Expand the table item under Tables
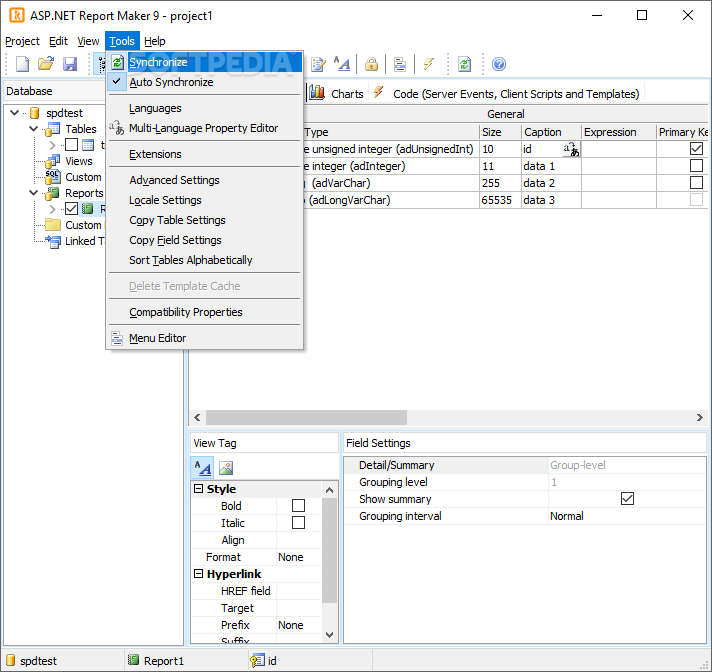 point(52,145)
